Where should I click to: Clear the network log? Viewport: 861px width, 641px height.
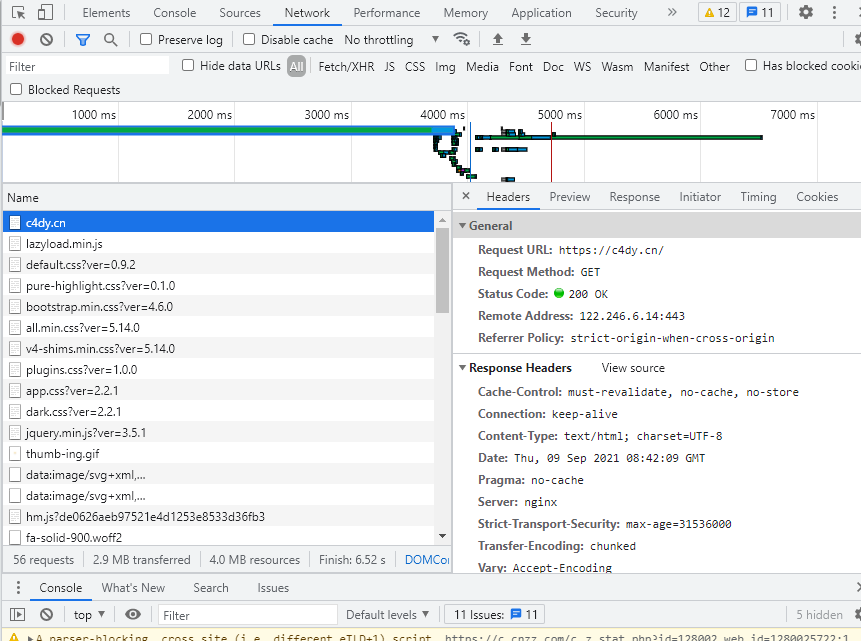point(46,39)
